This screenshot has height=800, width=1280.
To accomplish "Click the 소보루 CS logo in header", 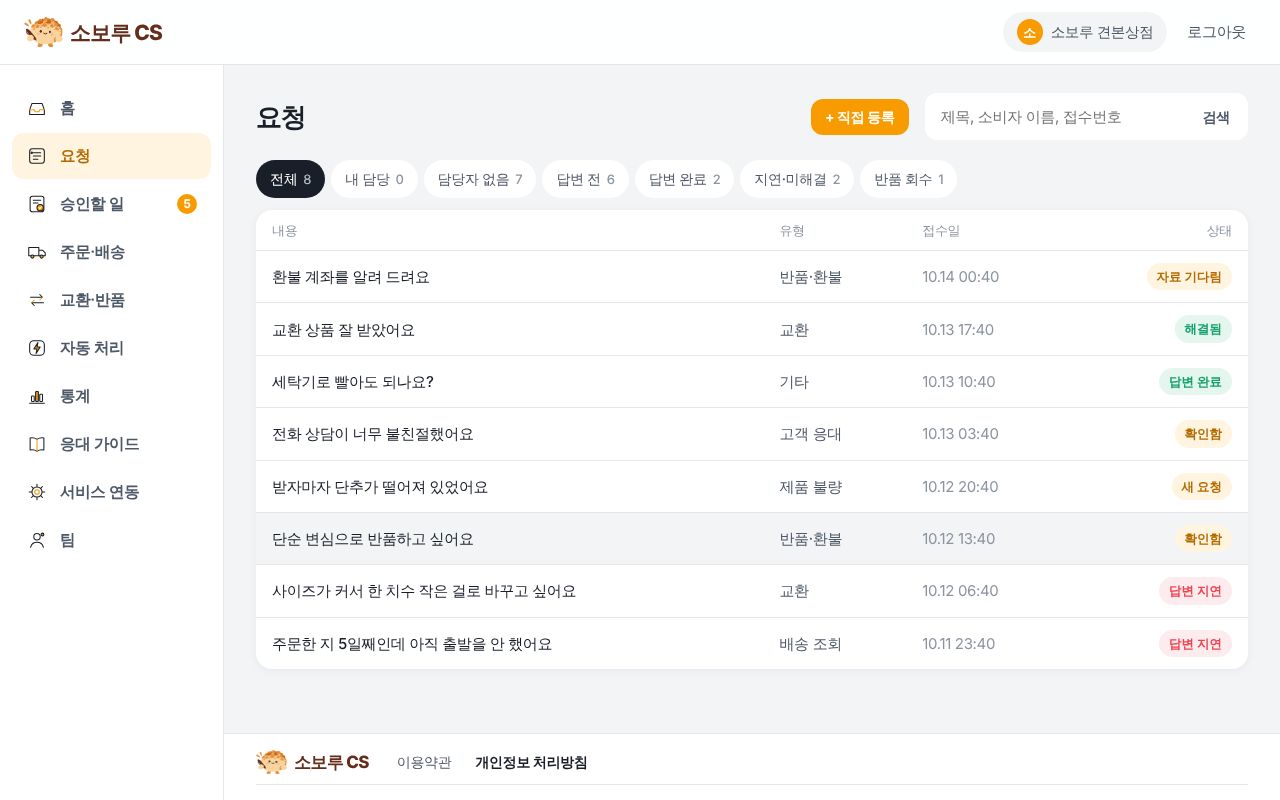I will pos(93,32).
